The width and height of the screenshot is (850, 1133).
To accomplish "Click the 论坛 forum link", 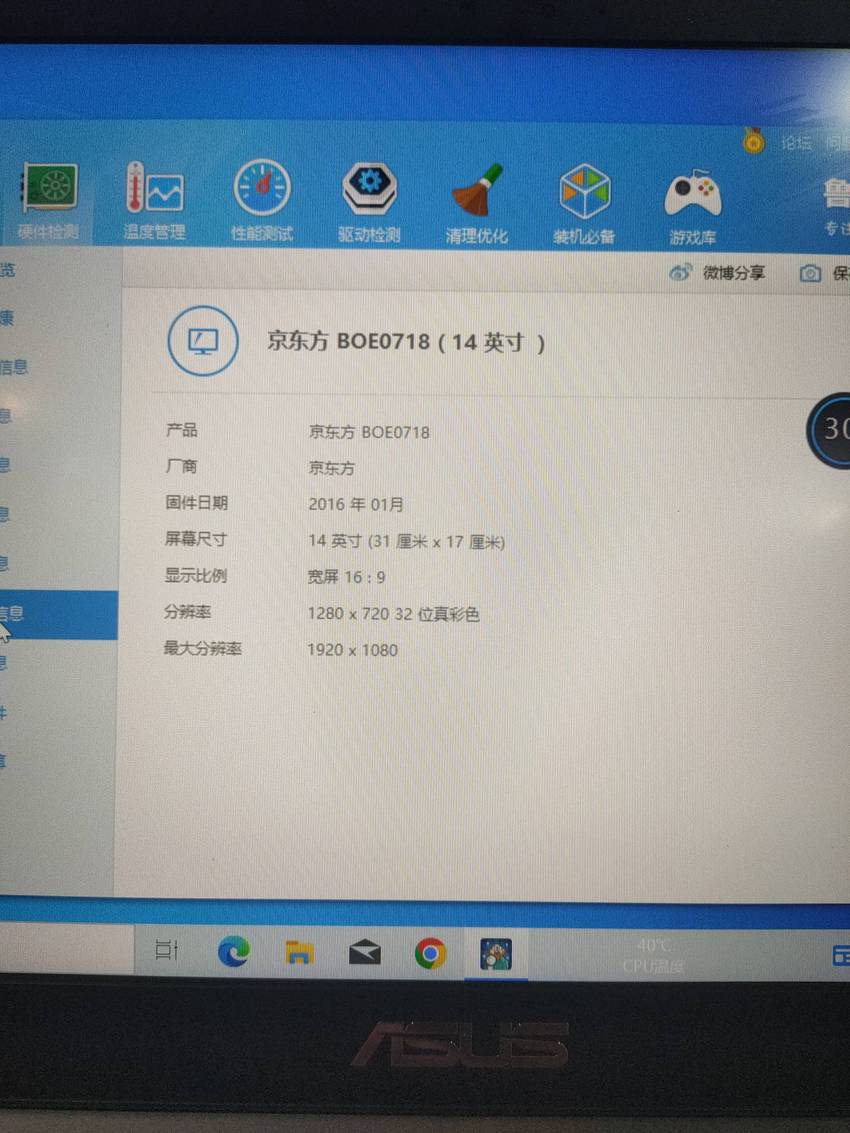I will 797,143.
